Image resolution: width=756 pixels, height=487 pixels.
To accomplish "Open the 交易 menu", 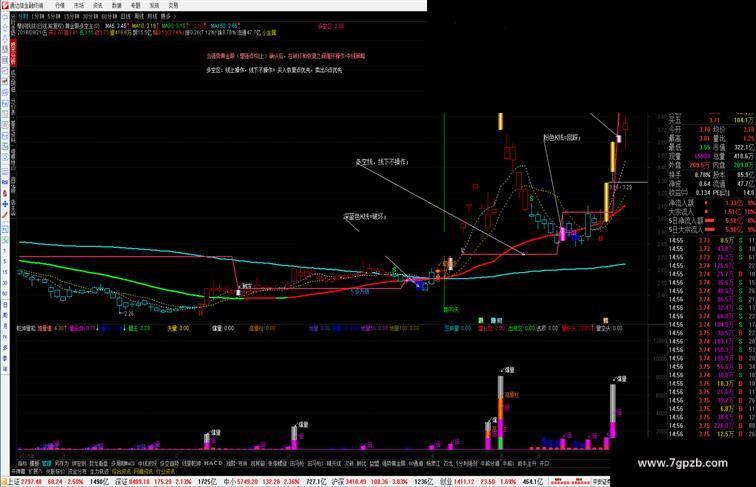I will click(173, 5).
